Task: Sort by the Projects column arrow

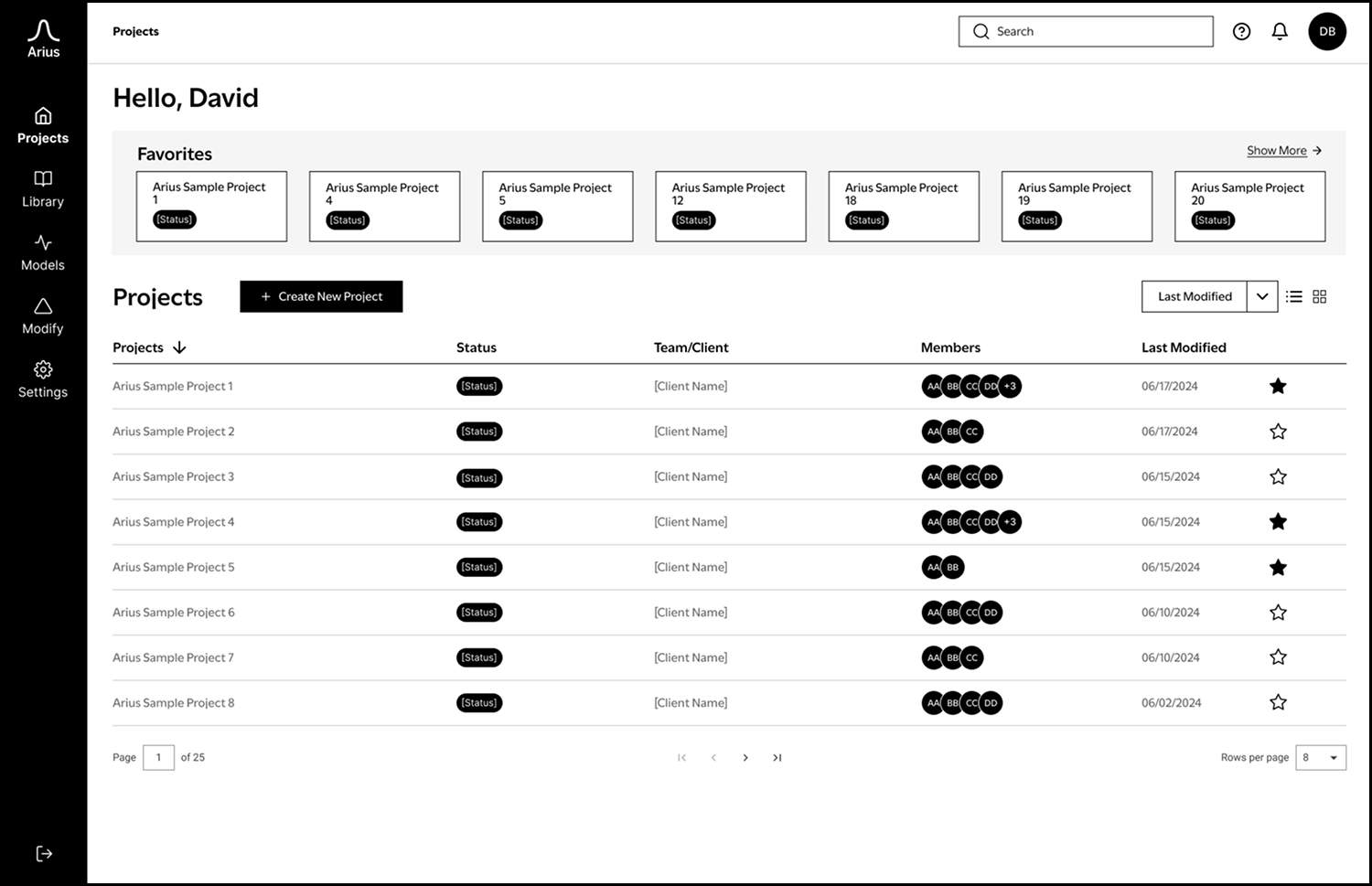Action: pyautogui.click(x=179, y=347)
